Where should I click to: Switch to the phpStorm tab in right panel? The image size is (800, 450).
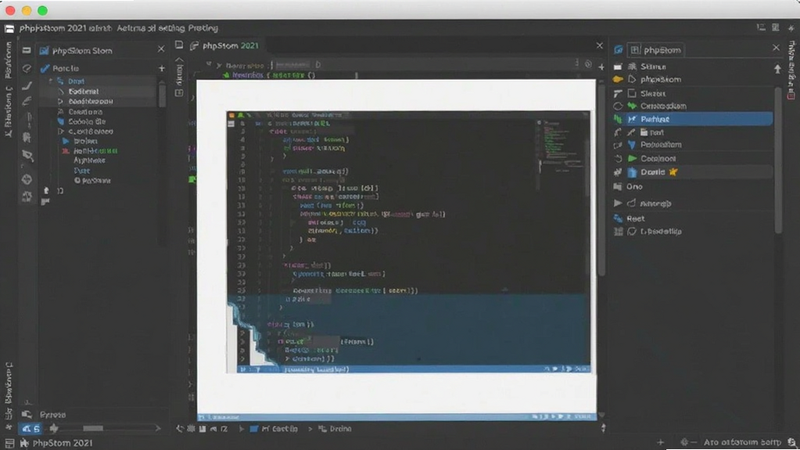click(x=656, y=50)
